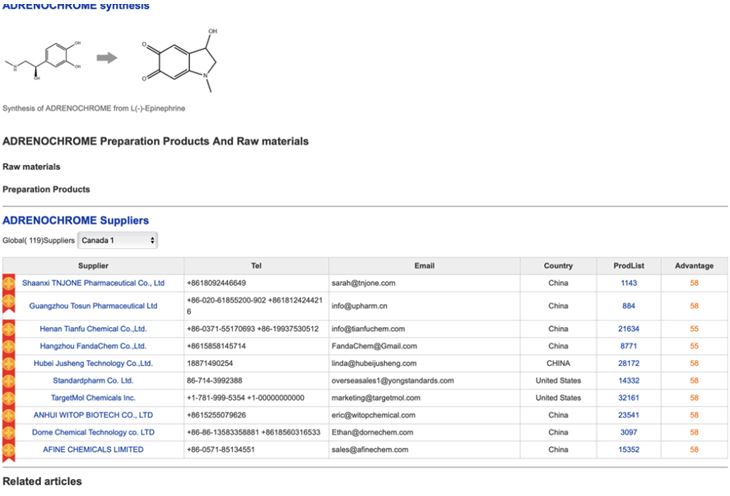Click phone number +8615255079626
The width and height of the screenshot is (730, 496).
click(x=216, y=414)
